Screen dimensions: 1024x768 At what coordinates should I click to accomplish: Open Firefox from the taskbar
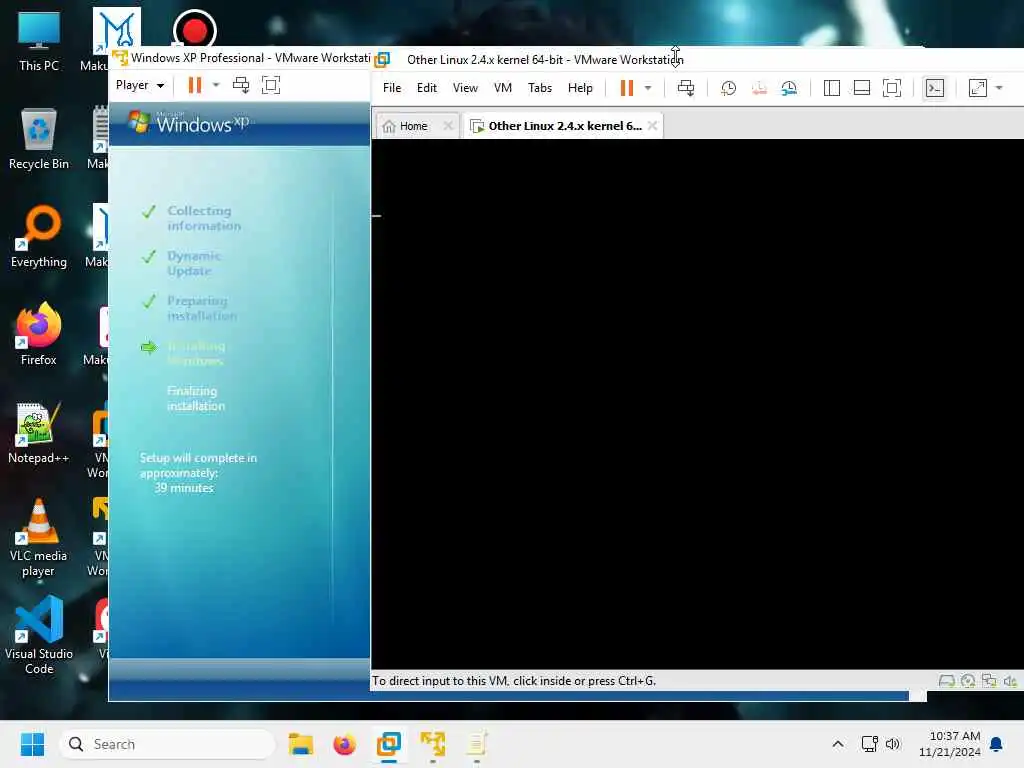344,744
